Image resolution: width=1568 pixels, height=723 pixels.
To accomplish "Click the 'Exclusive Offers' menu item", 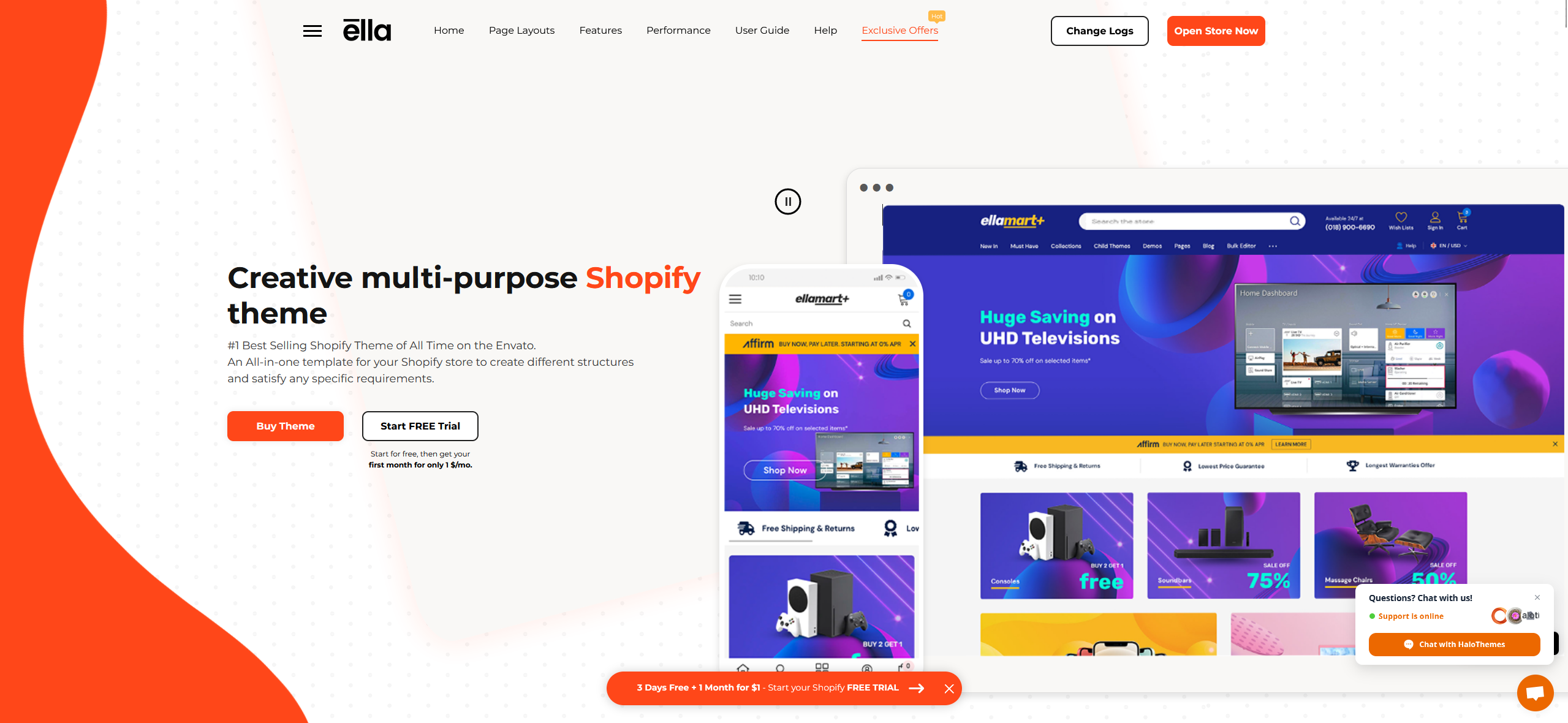I will (x=900, y=30).
